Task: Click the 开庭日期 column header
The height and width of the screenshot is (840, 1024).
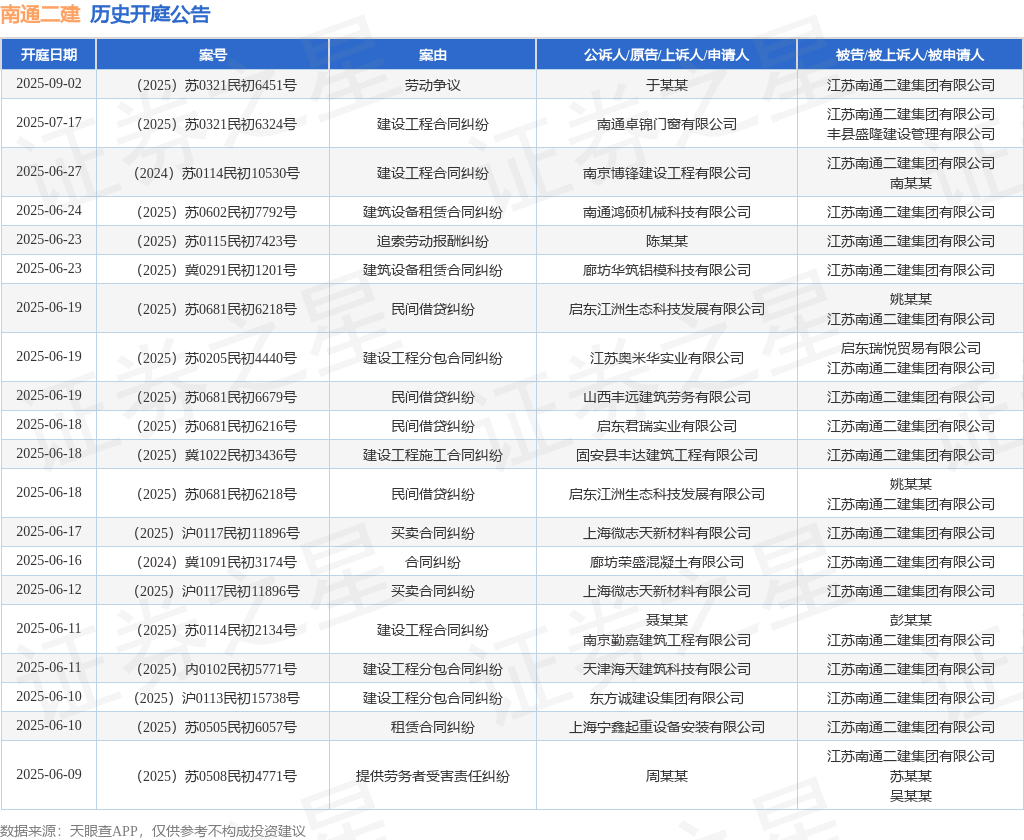Action: pos(49,55)
